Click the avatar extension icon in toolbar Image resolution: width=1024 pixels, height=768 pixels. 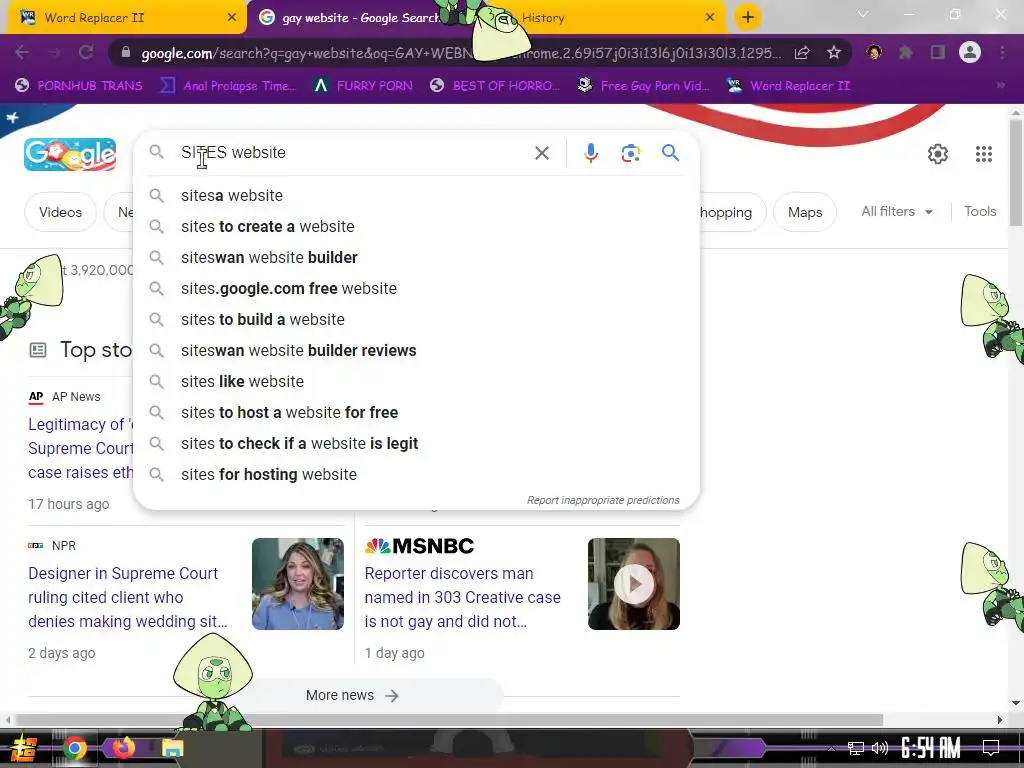[874, 52]
